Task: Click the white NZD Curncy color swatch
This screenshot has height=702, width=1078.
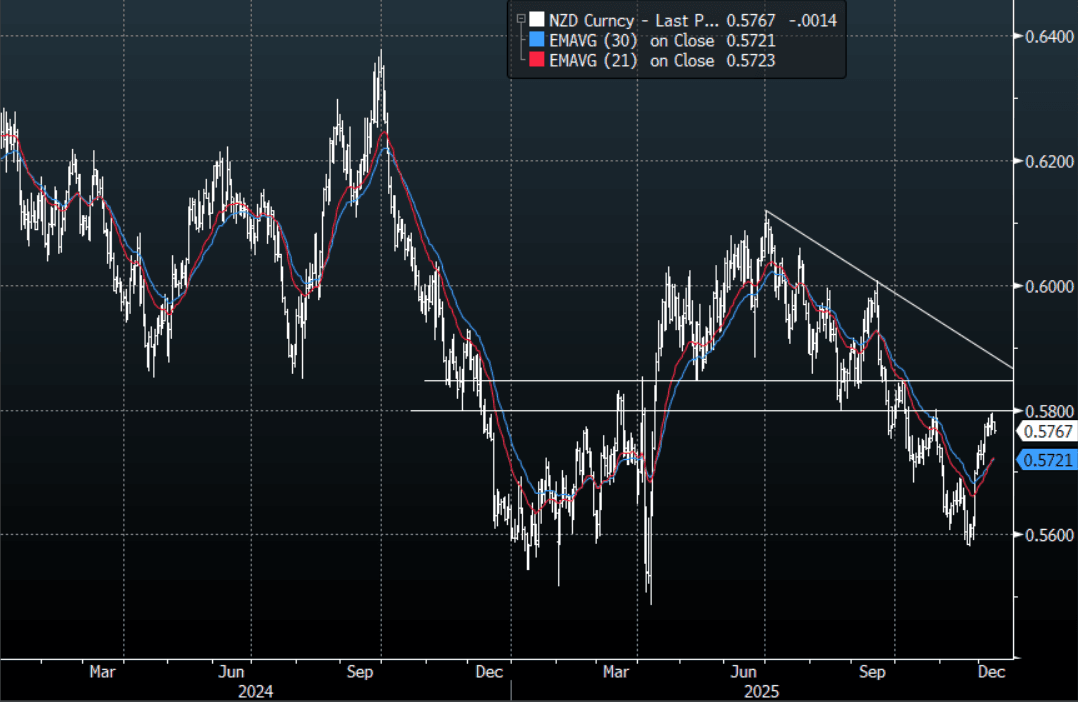Action: [537, 19]
